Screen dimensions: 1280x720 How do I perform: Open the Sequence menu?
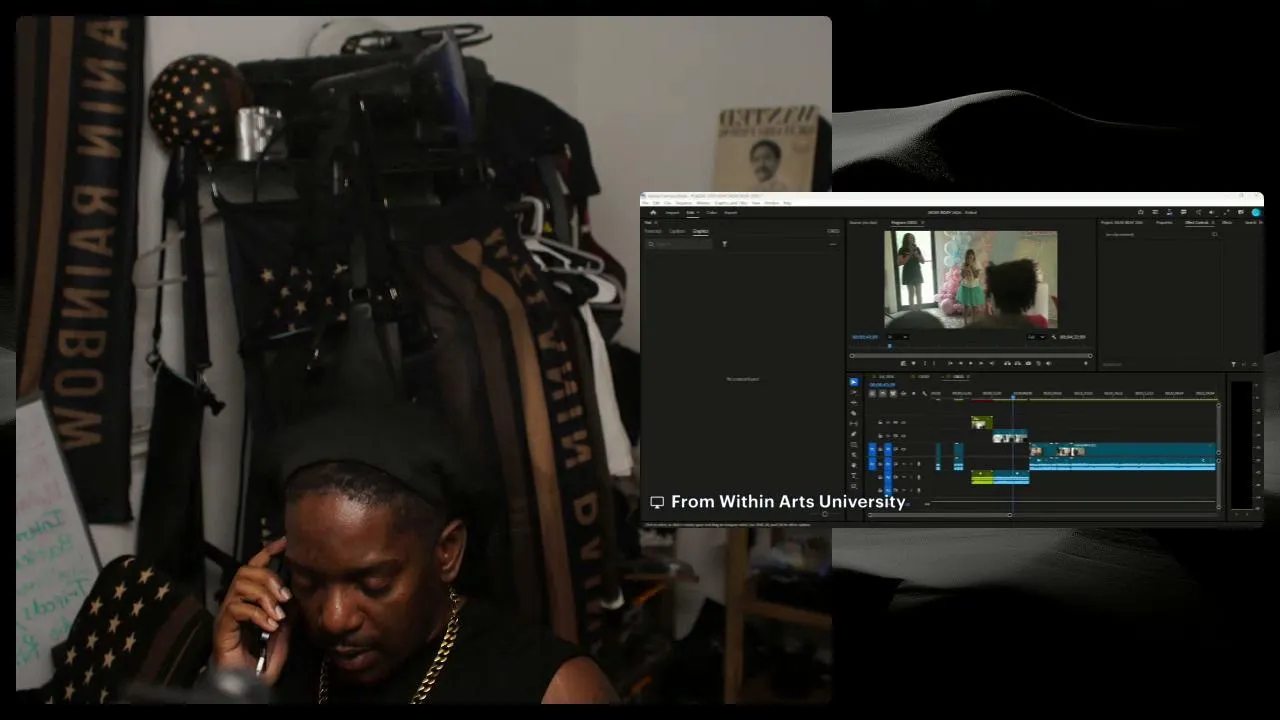click(x=684, y=203)
